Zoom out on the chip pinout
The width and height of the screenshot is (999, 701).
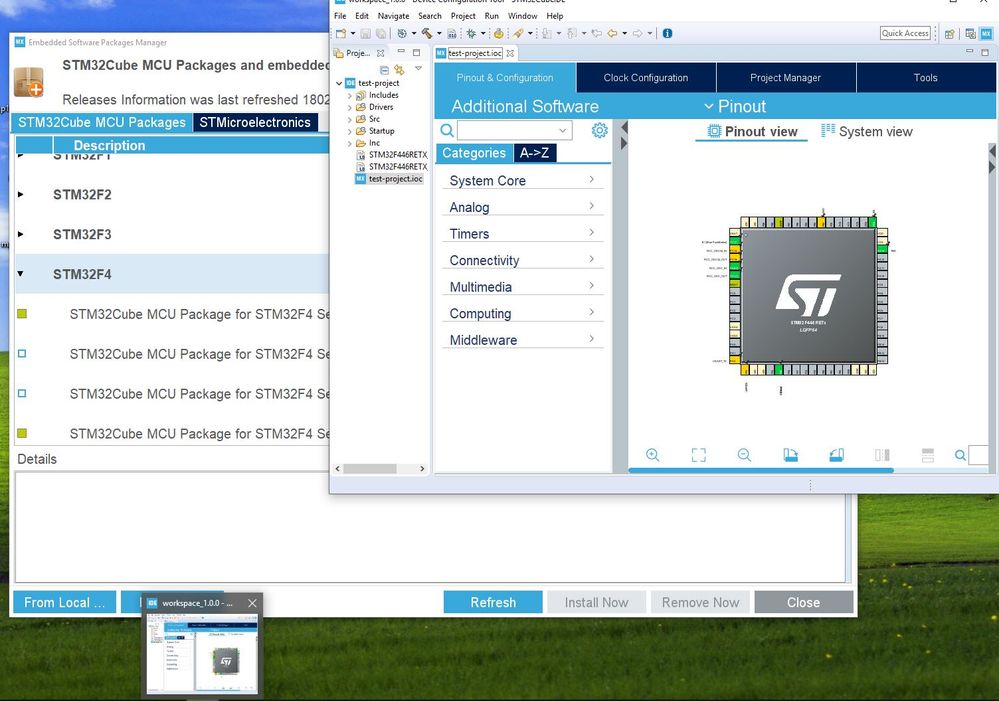744,454
